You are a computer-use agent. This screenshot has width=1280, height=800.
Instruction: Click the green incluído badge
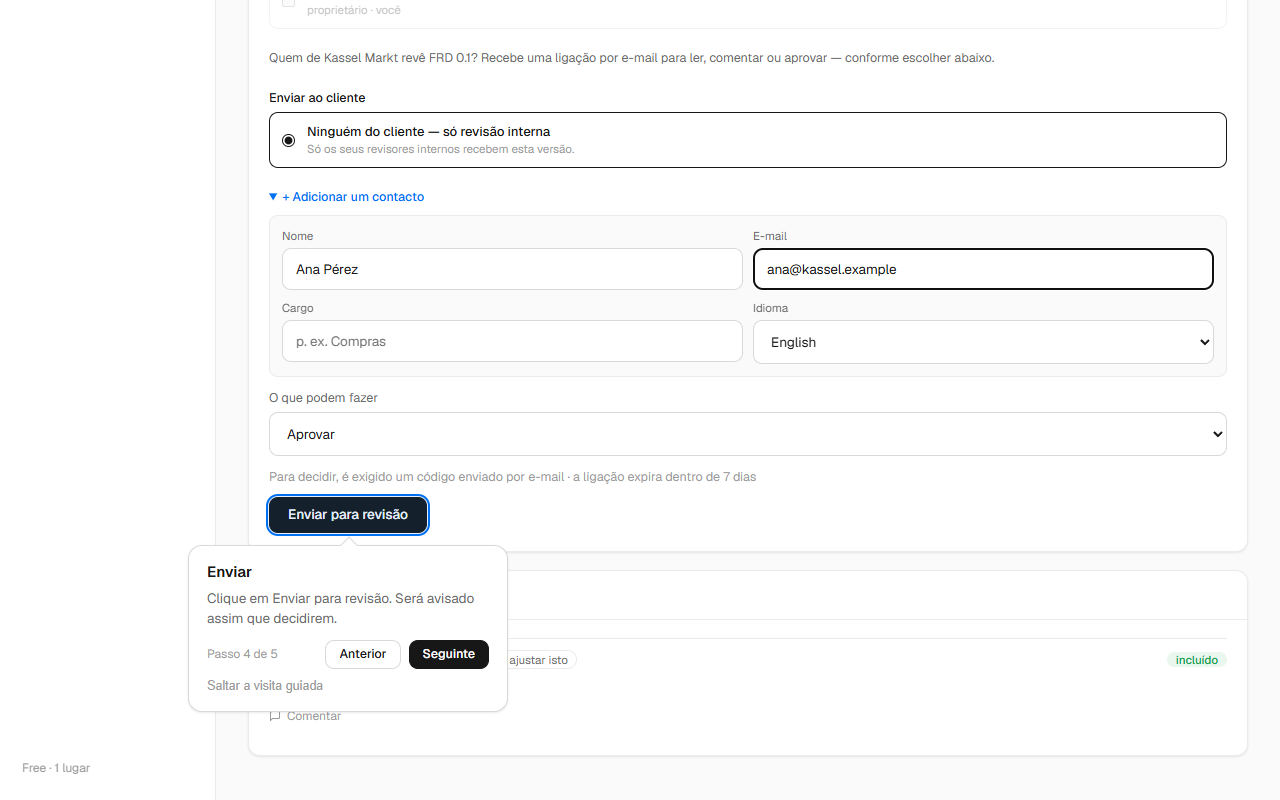point(1197,660)
